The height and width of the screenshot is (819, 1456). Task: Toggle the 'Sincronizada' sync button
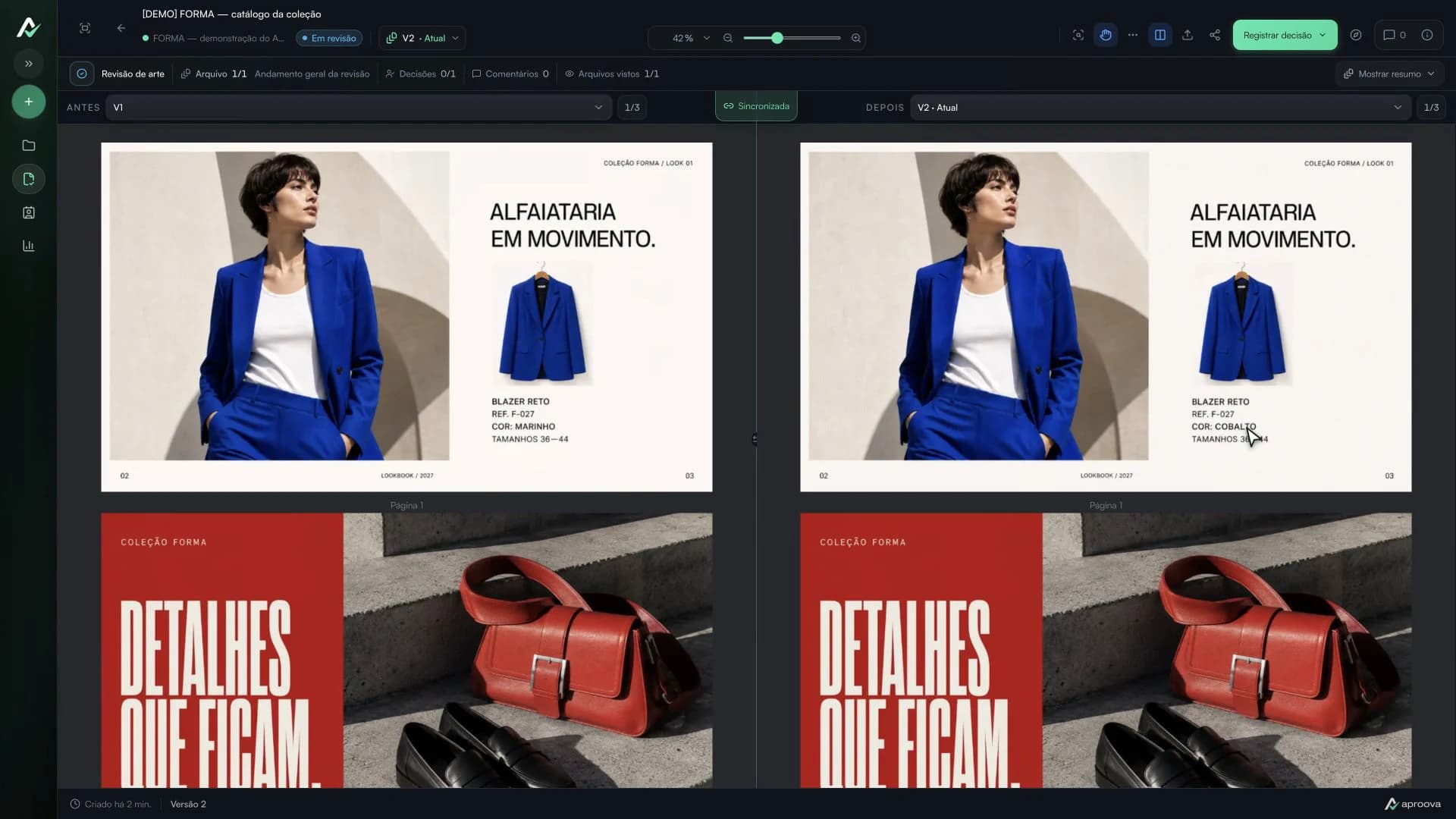click(756, 106)
